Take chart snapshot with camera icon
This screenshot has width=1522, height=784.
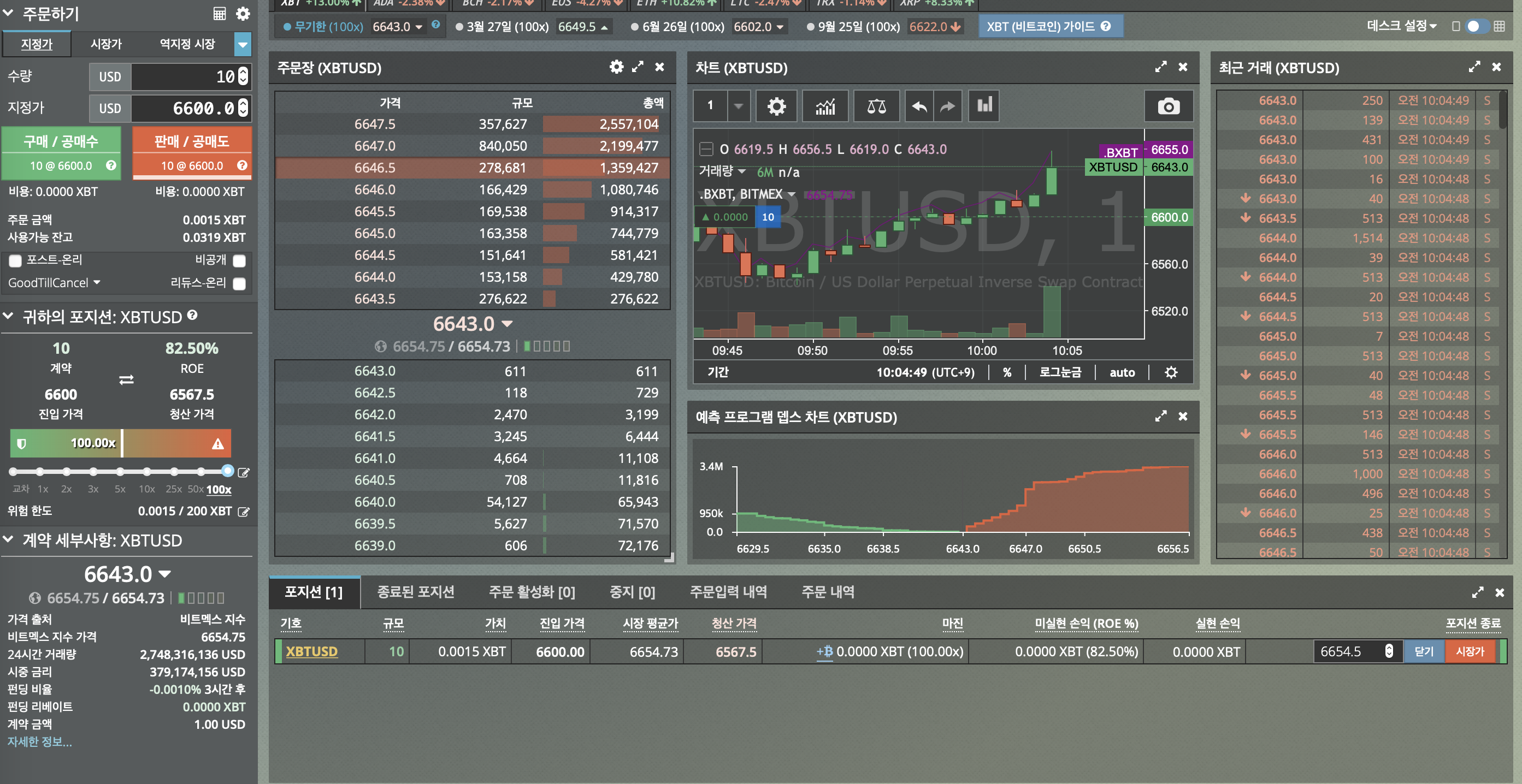click(1168, 106)
